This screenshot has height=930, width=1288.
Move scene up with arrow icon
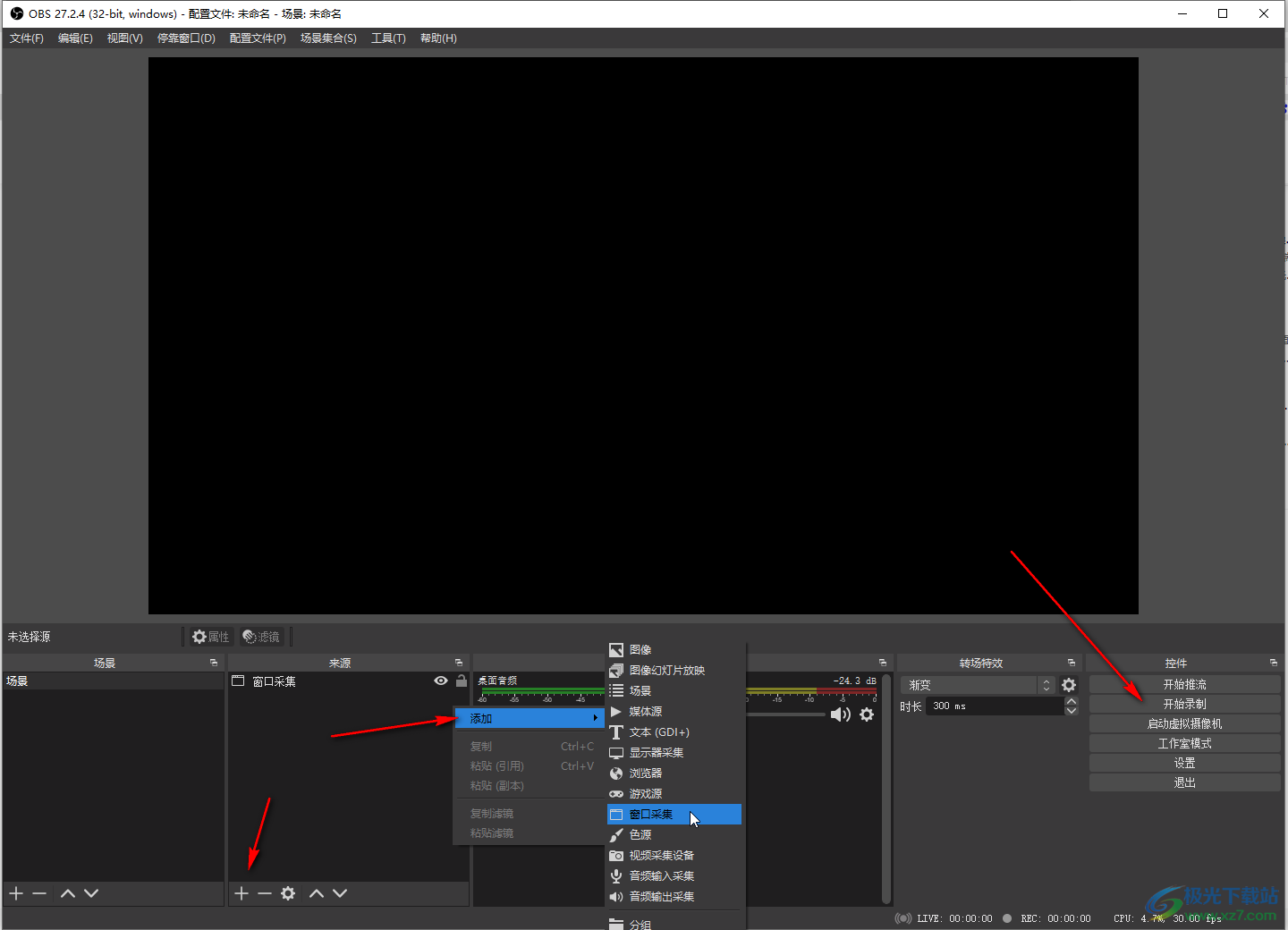(68, 893)
